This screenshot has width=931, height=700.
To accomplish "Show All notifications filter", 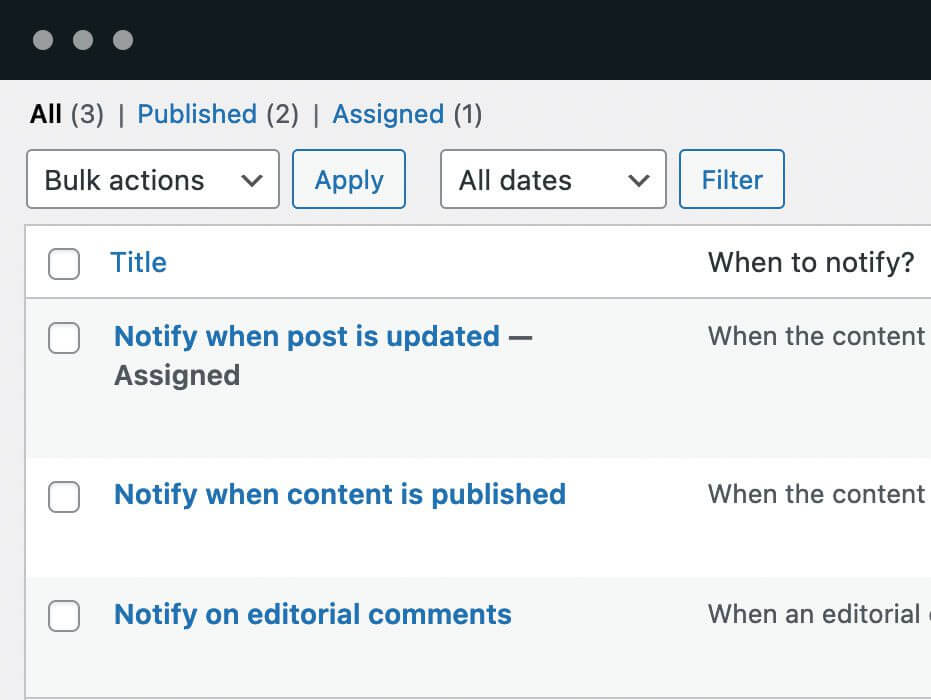I will pos(46,114).
